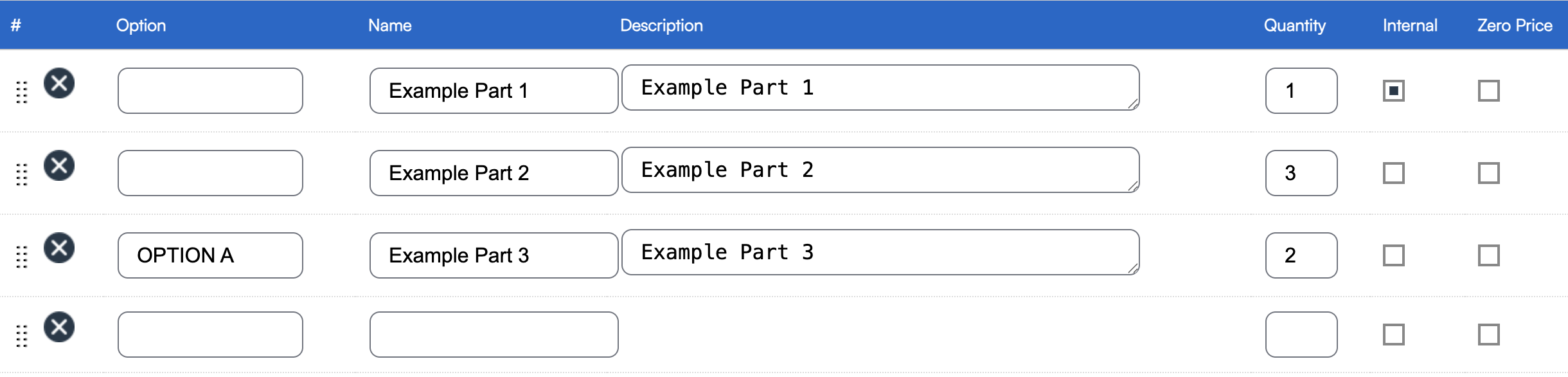Click the empty Name field in last row
The width and height of the screenshot is (1568, 377).
pyautogui.click(x=494, y=335)
